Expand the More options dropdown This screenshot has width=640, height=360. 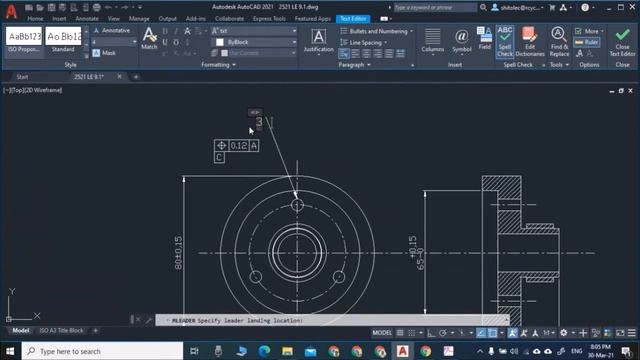point(589,31)
